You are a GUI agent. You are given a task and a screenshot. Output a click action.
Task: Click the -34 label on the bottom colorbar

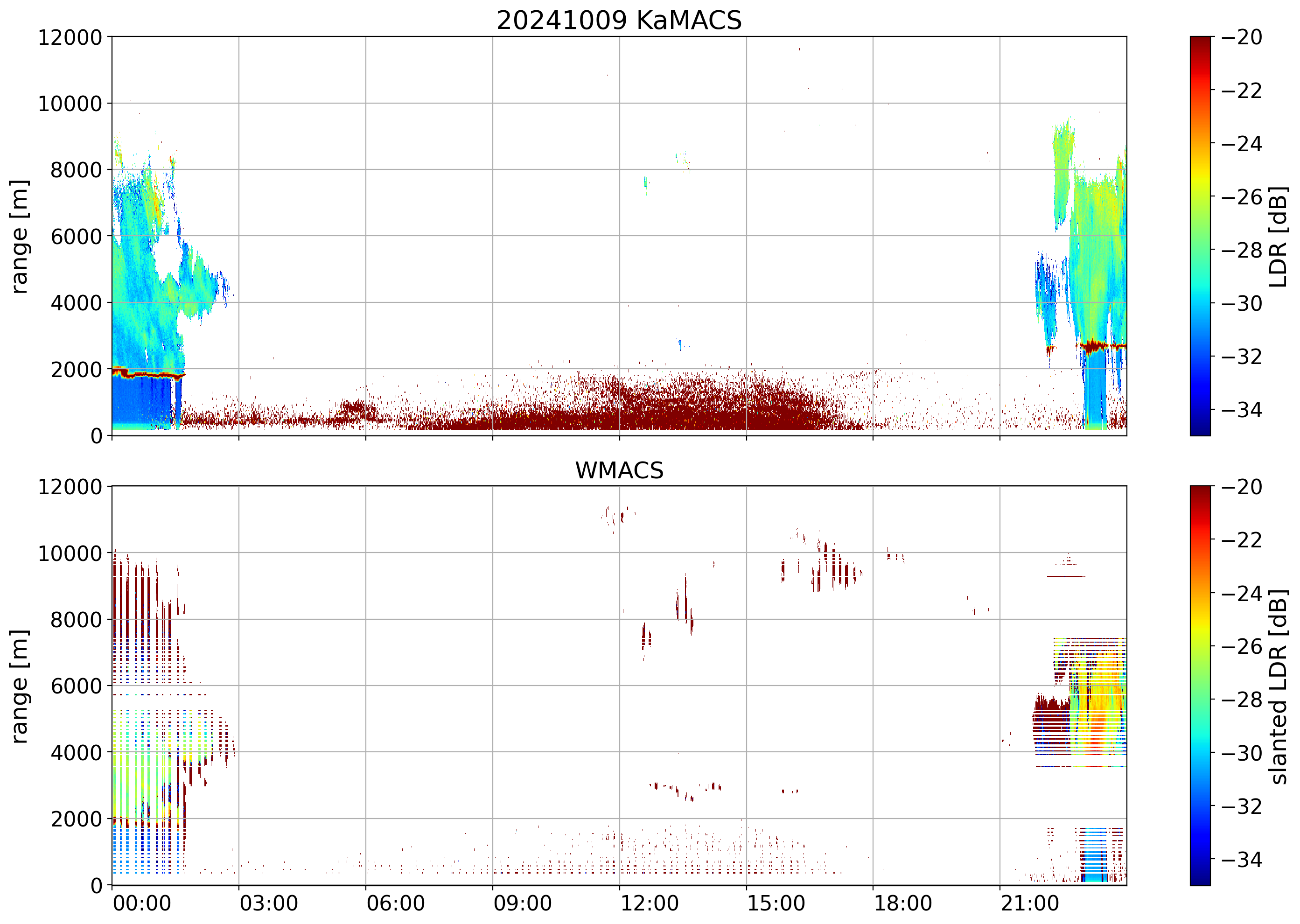(x=1241, y=859)
